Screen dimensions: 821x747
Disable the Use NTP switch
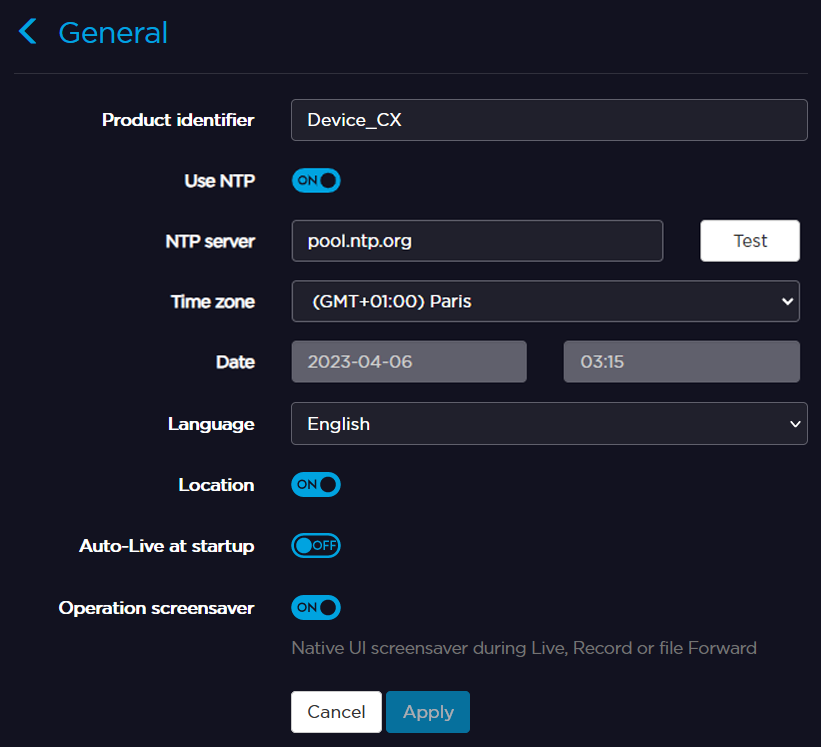[x=316, y=181]
